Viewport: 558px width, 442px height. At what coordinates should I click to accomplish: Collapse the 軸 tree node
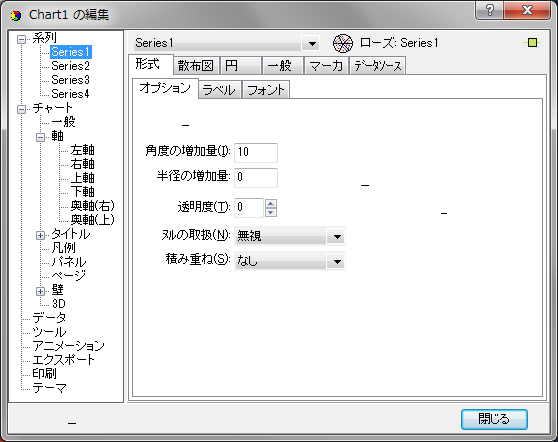click(41, 137)
